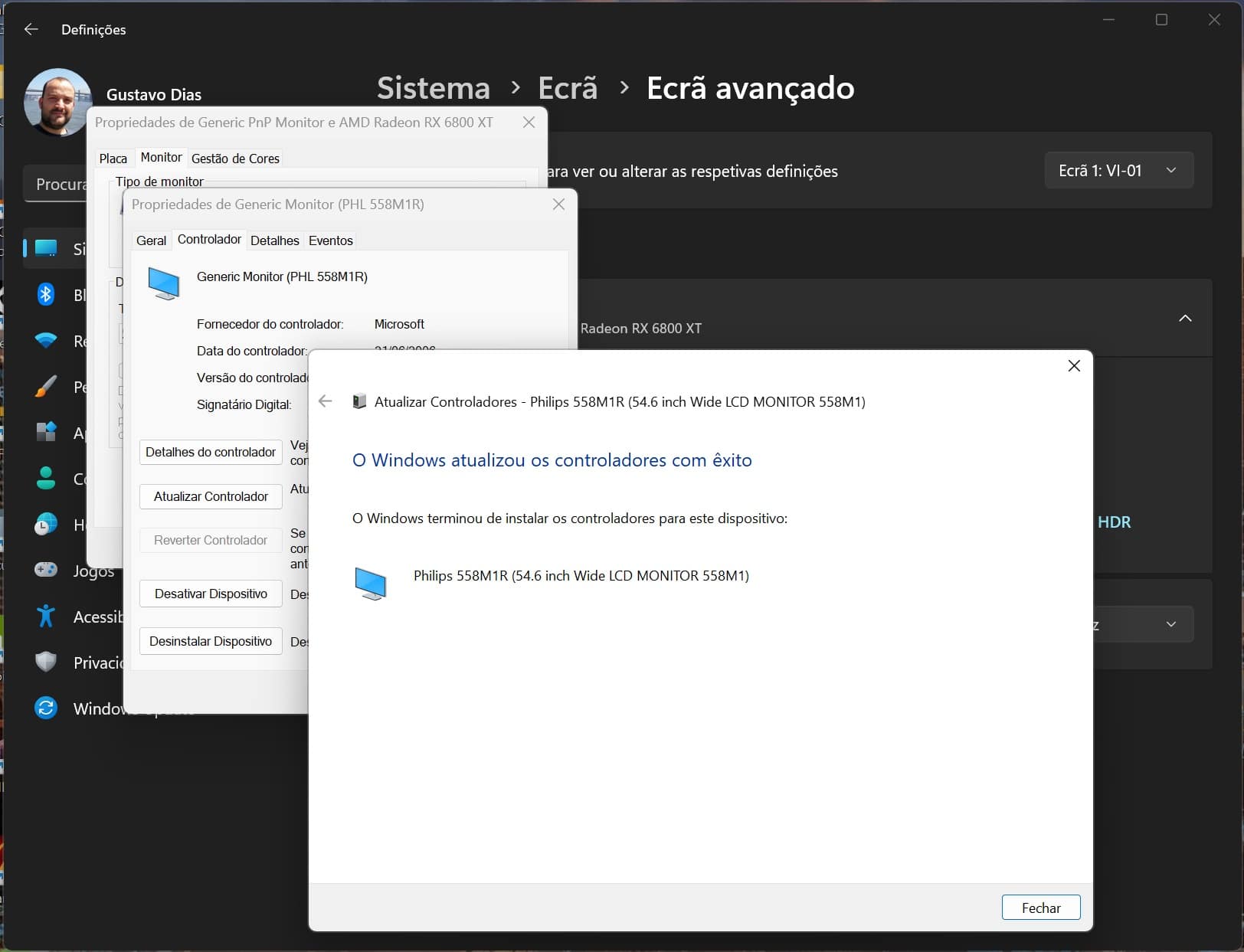1244x952 pixels.
Task: Open the Time and language clock icon
Action: [46, 525]
